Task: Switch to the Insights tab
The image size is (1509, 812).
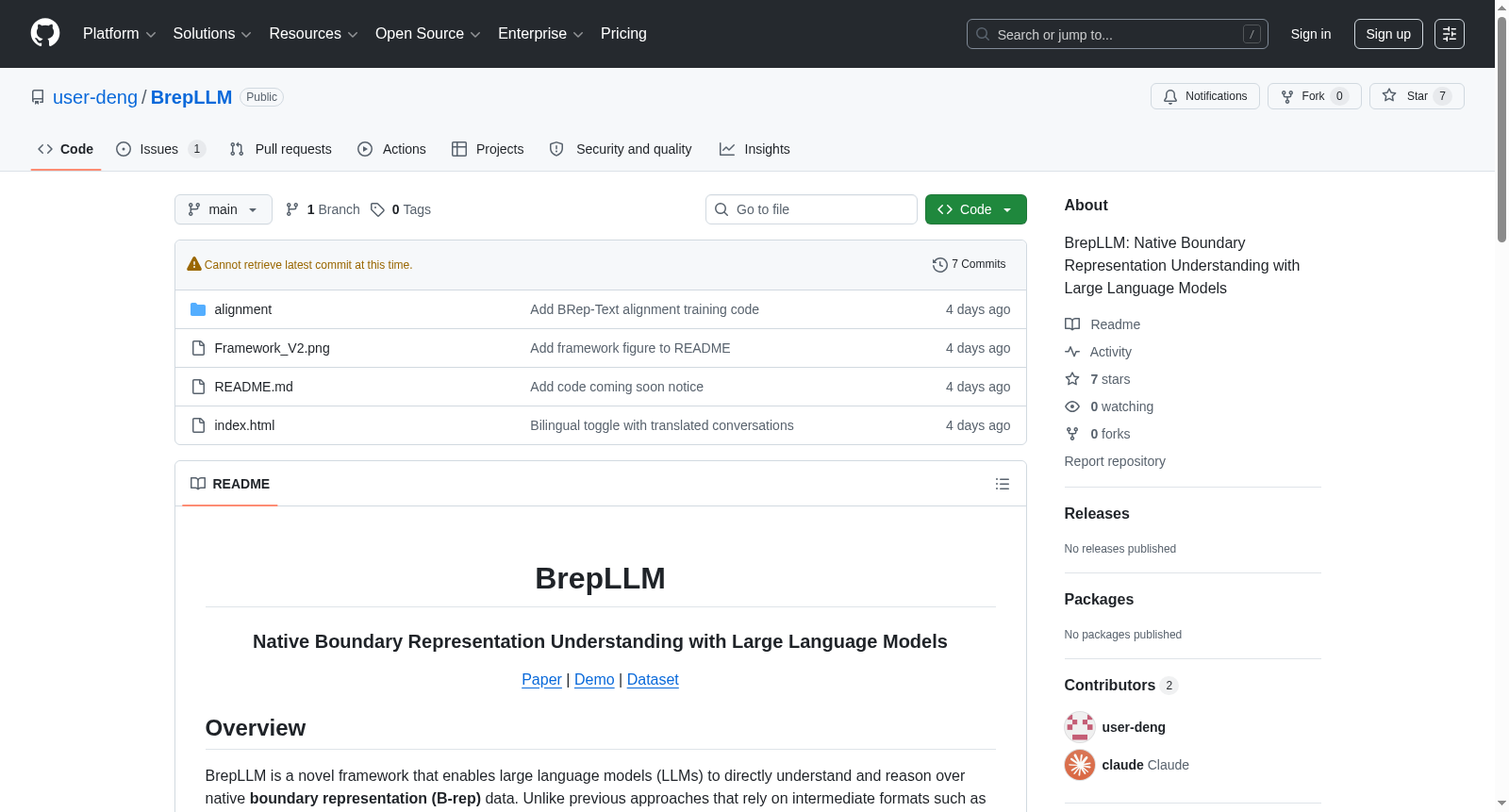Action: point(754,149)
